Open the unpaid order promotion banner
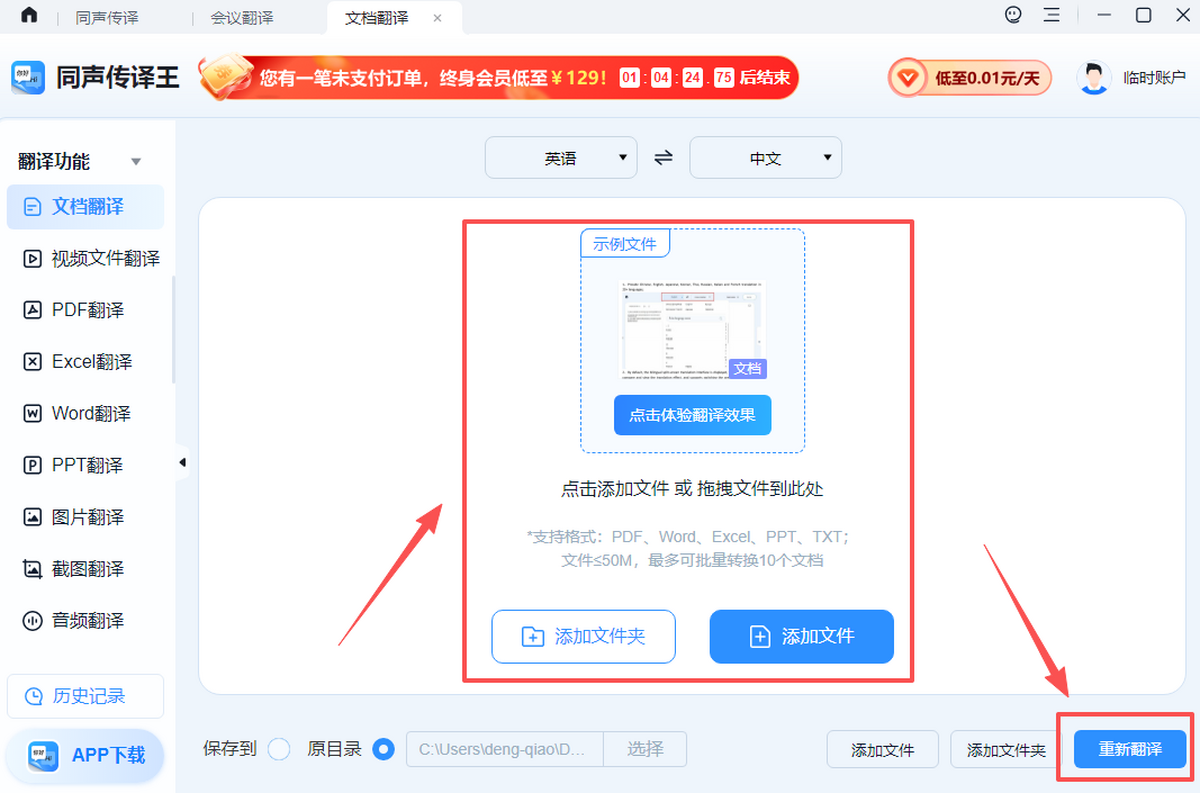Viewport: 1200px width, 793px height. 498,77
